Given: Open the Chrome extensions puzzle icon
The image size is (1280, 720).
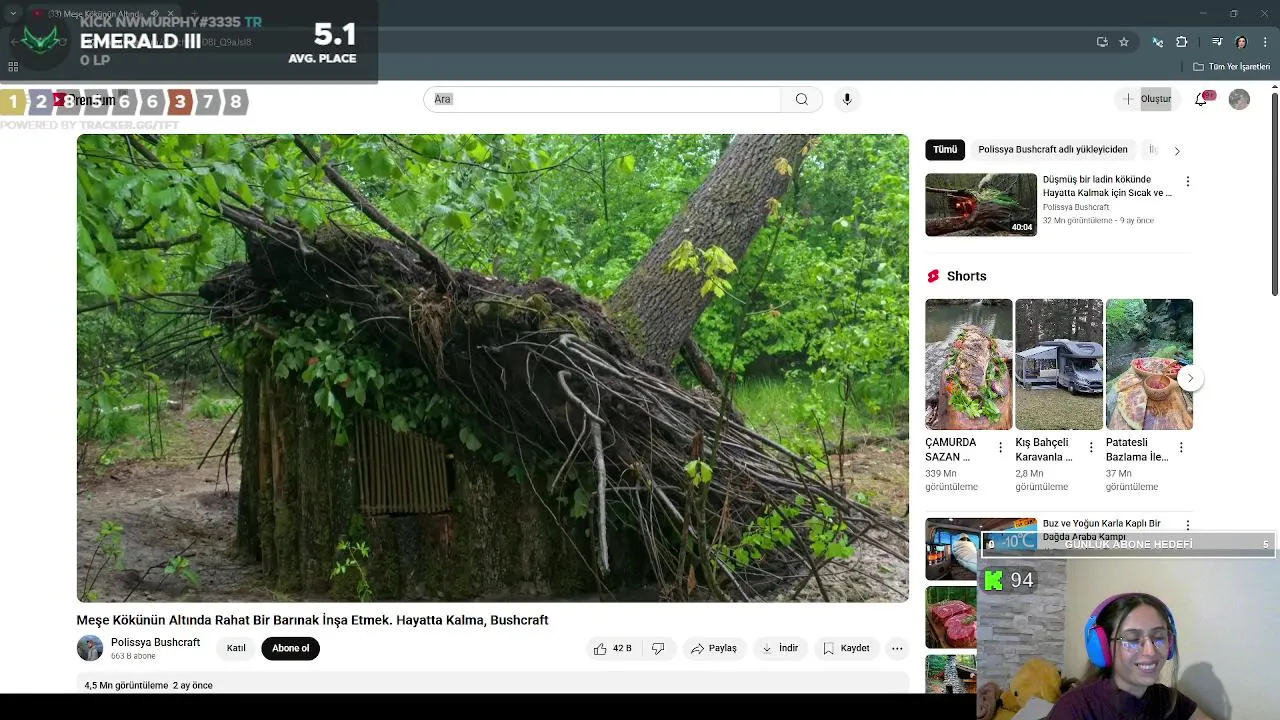Looking at the screenshot, I should coord(1181,42).
